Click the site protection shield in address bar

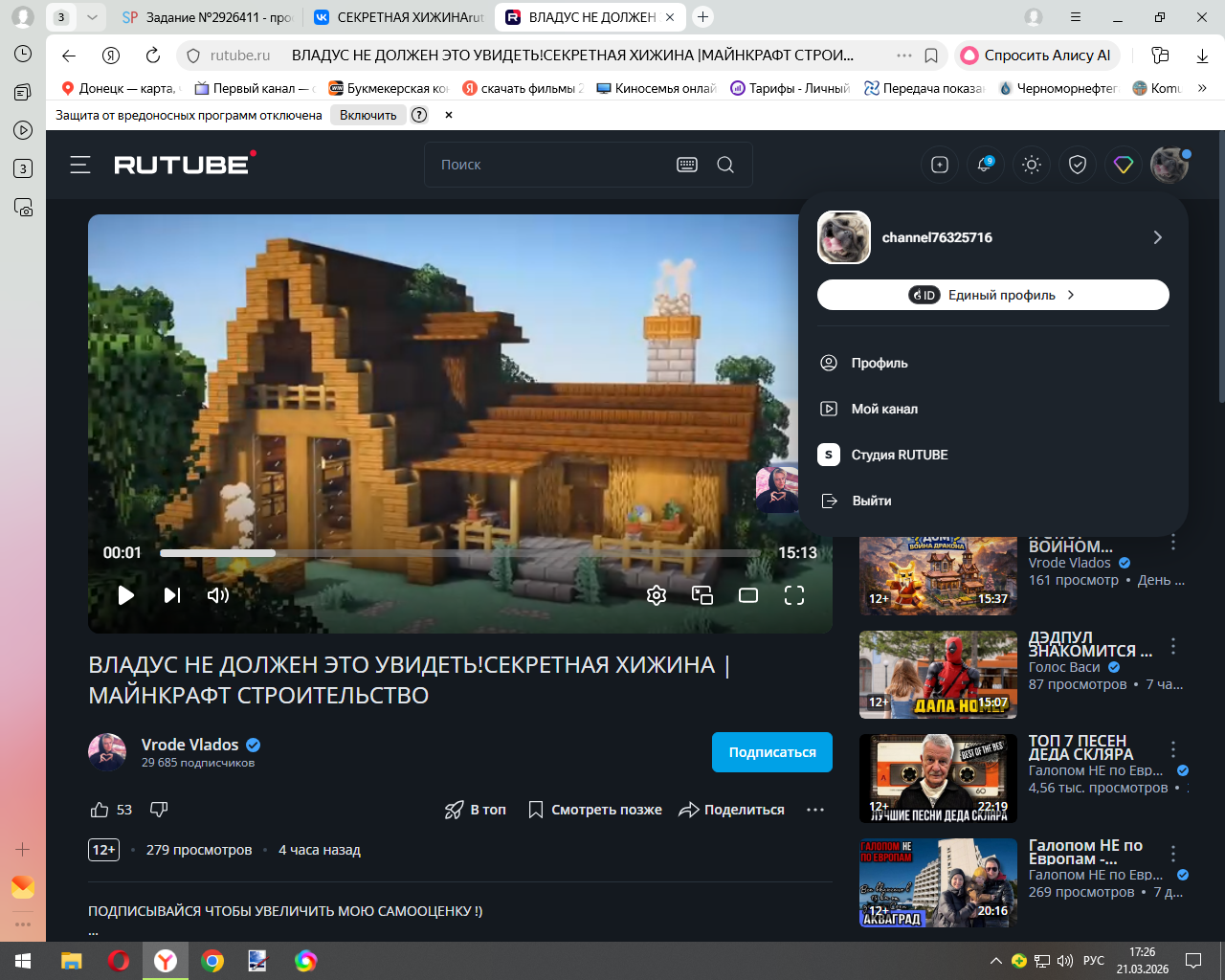coord(193,56)
